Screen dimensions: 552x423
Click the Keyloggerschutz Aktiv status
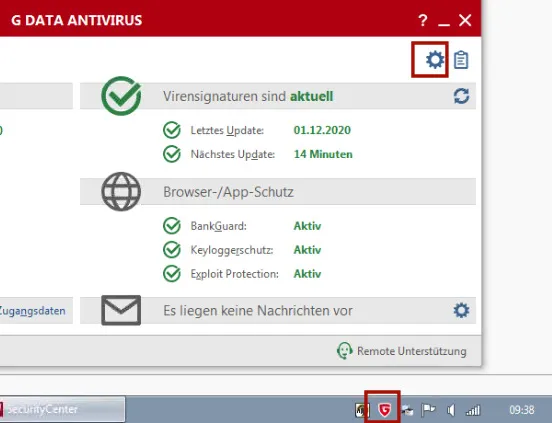pos(307,250)
